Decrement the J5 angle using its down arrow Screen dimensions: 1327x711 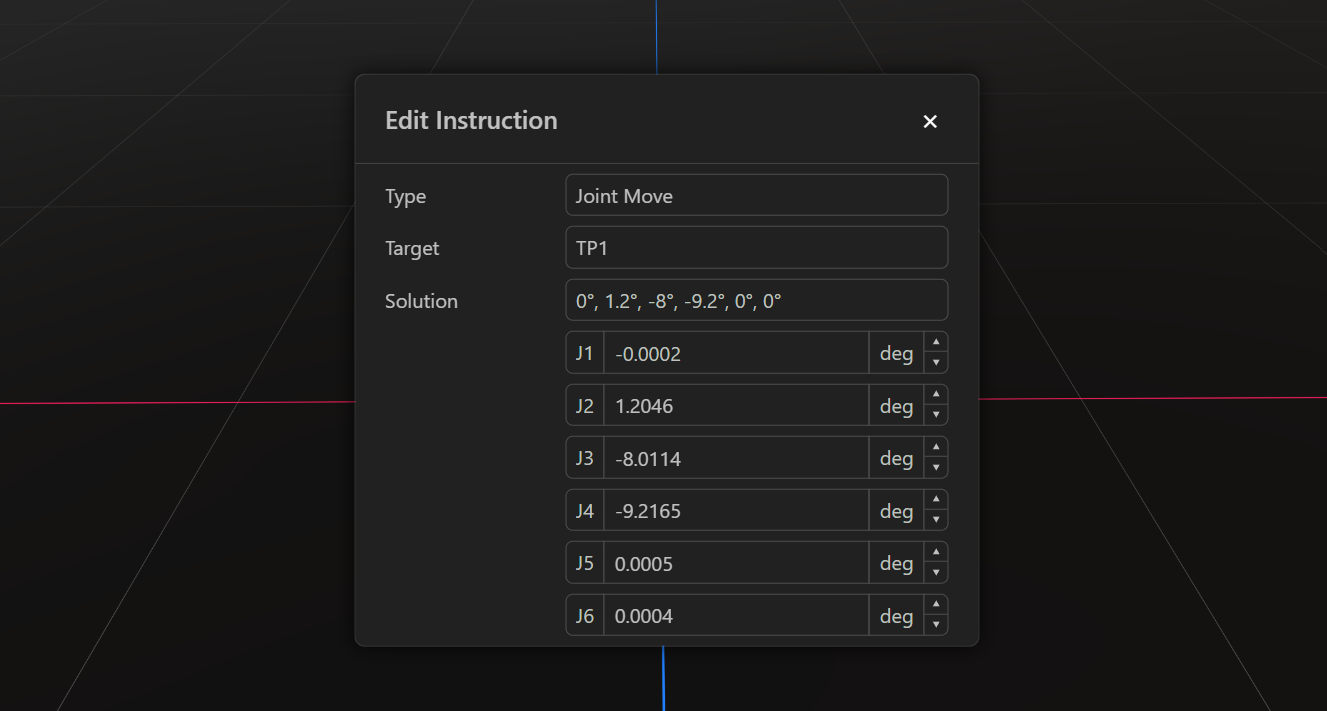[x=935, y=570]
